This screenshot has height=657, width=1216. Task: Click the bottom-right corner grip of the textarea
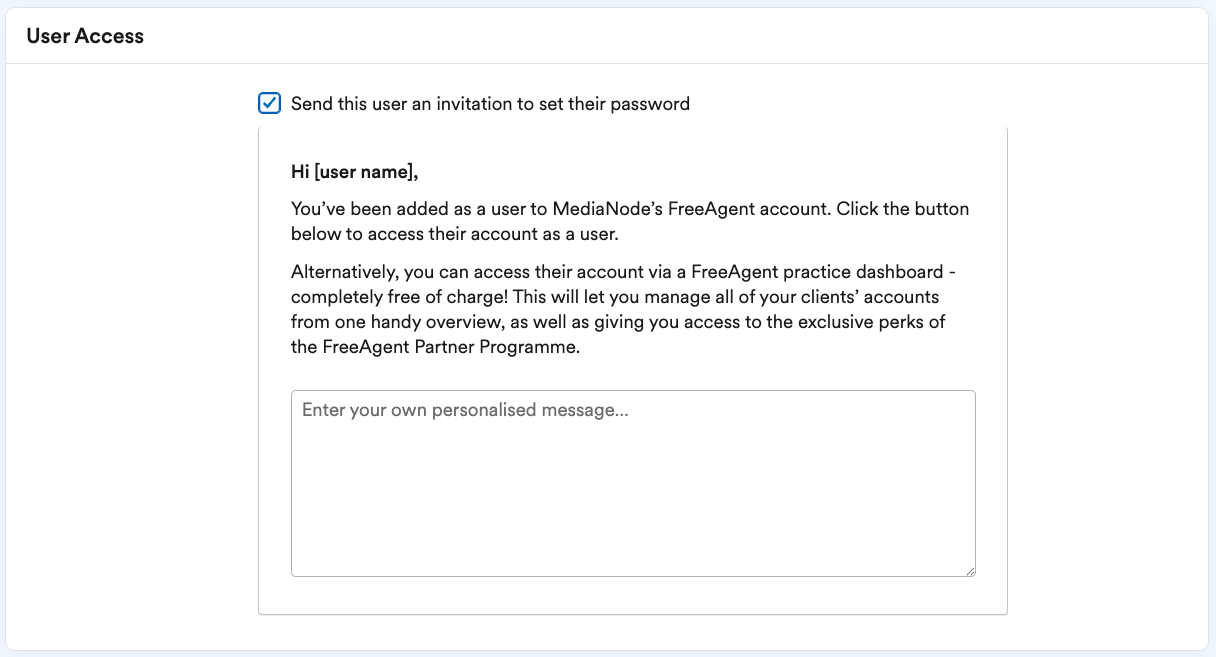click(969, 571)
